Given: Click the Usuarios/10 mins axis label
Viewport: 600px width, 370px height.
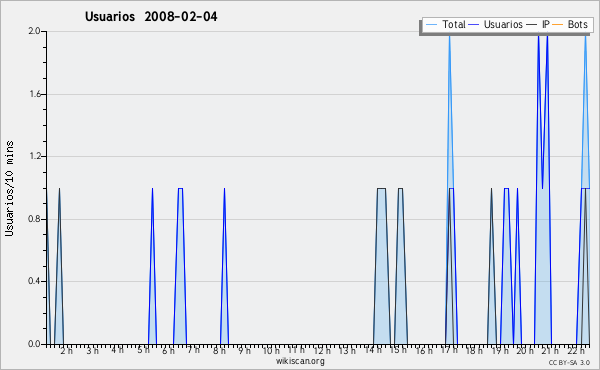Looking at the screenshot, I should (9, 188).
